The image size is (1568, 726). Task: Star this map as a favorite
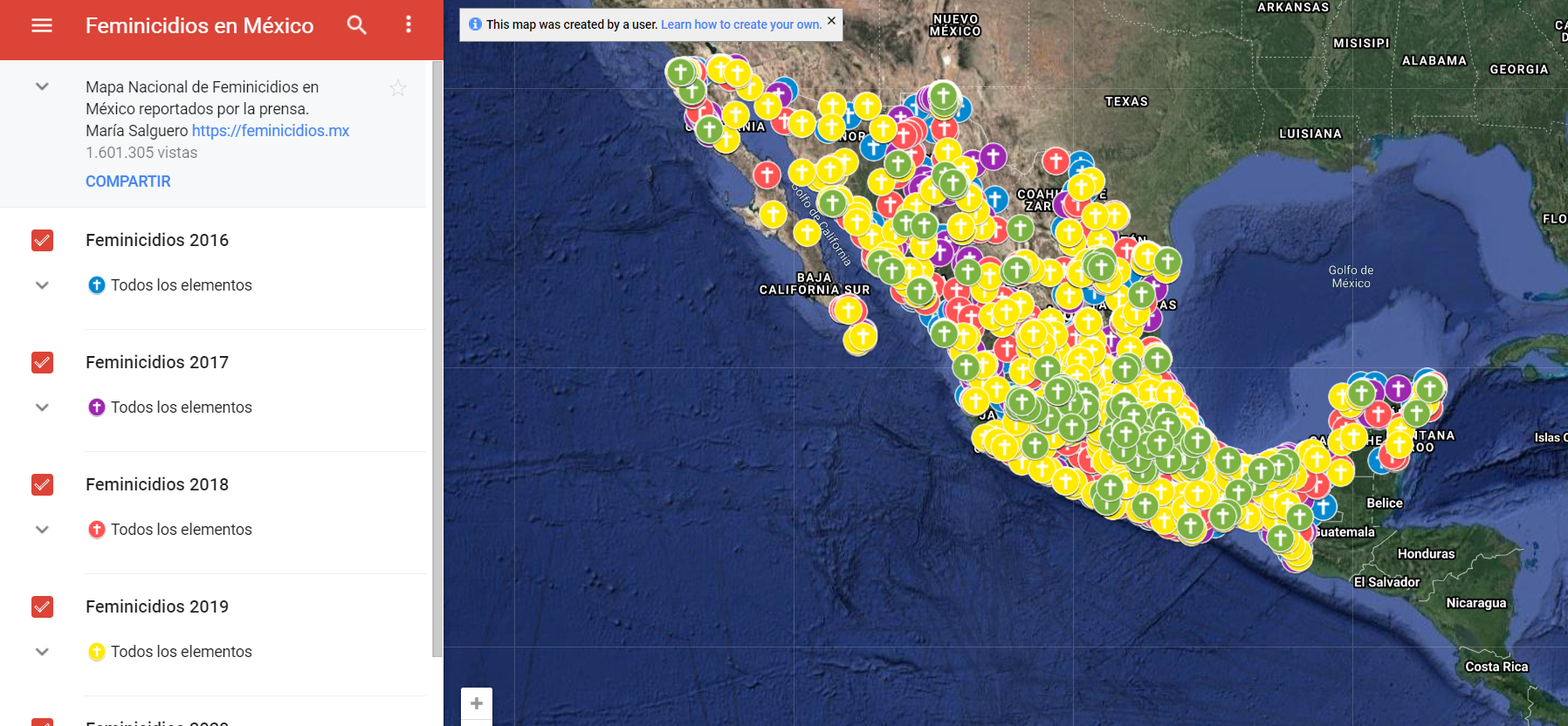(398, 88)
